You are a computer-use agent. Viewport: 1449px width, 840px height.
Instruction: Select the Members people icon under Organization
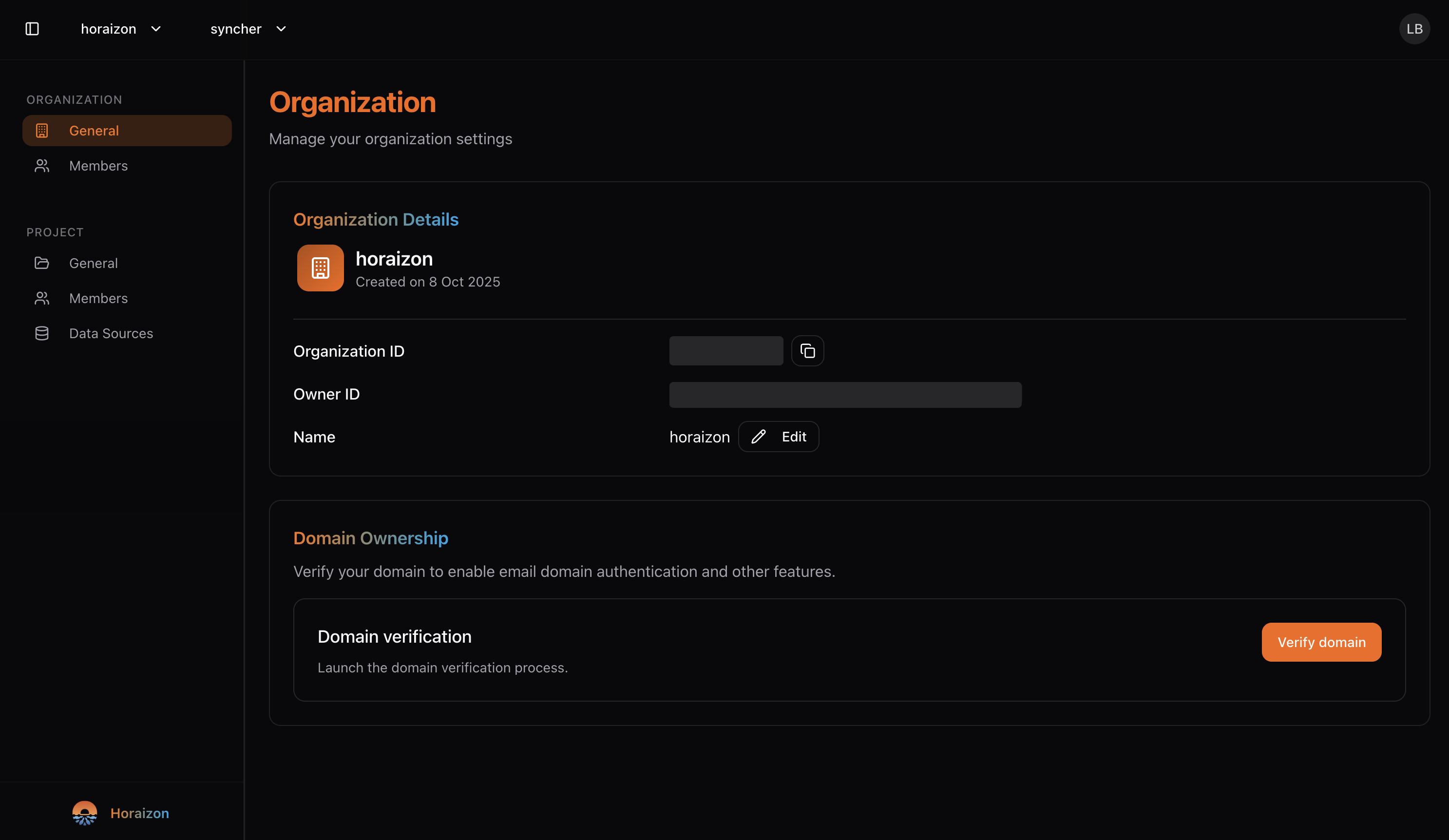click(42, 166)
